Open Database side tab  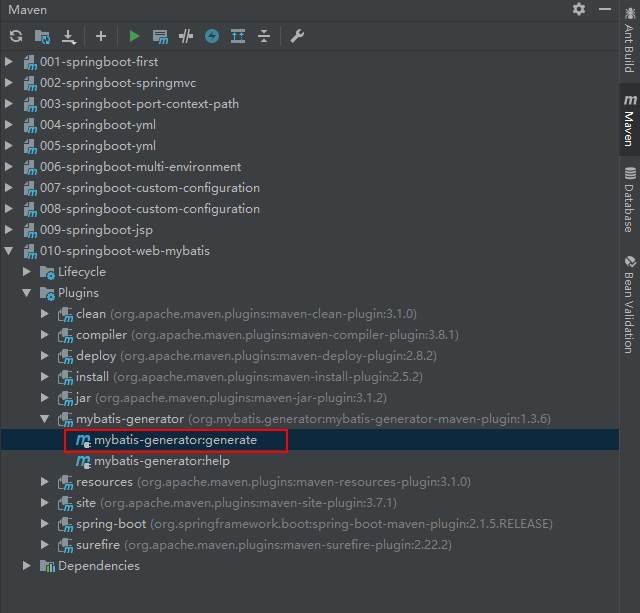click(630, 199)
